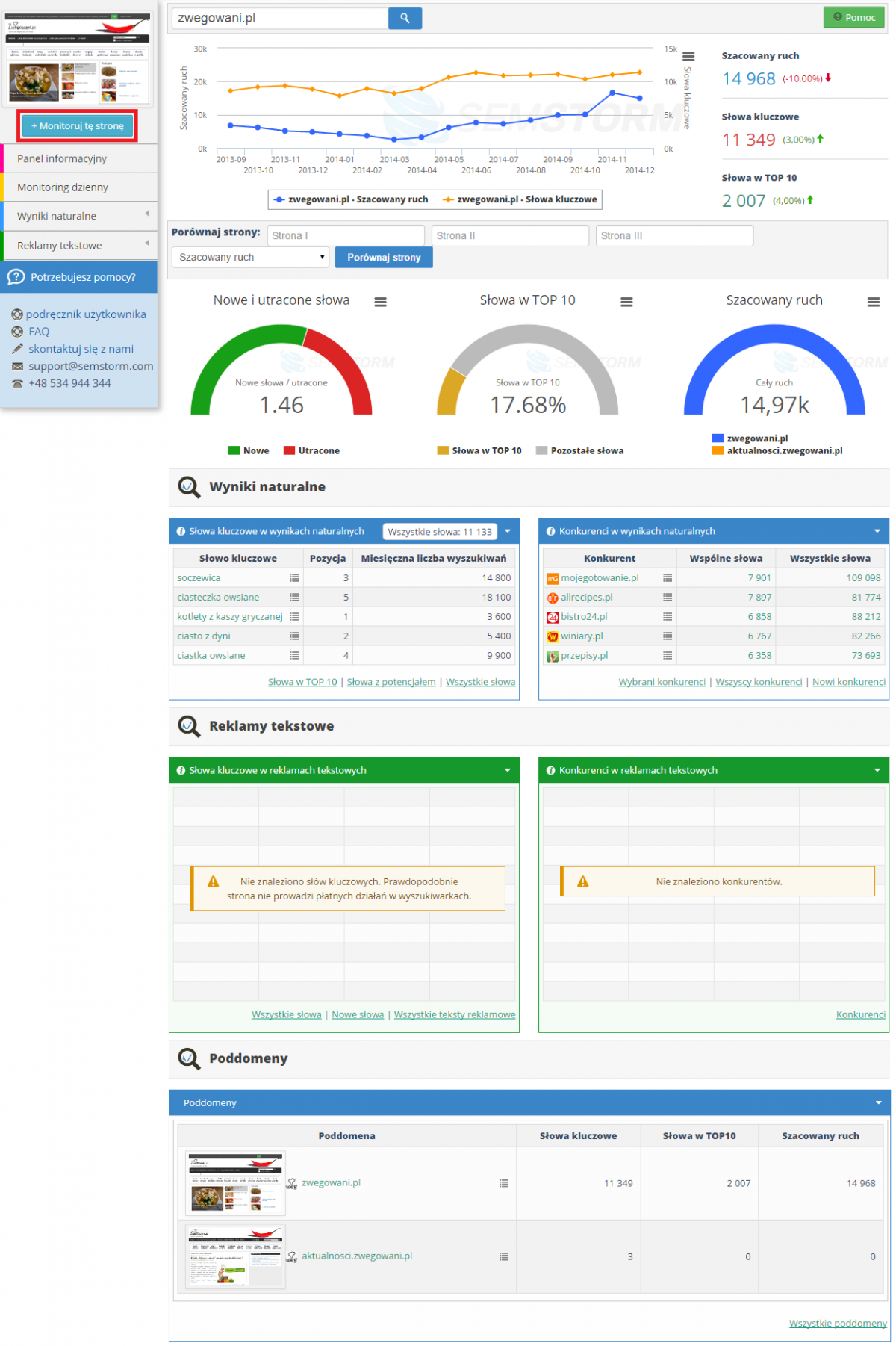Toggle Pozostałe słowa legend item
This screenshot has height=1346, width=896.
580,450
